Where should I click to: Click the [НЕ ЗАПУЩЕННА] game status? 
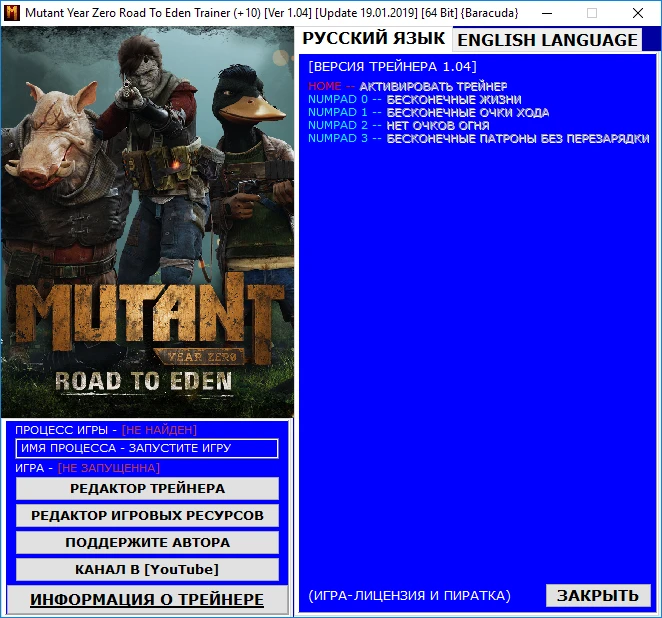109,468
